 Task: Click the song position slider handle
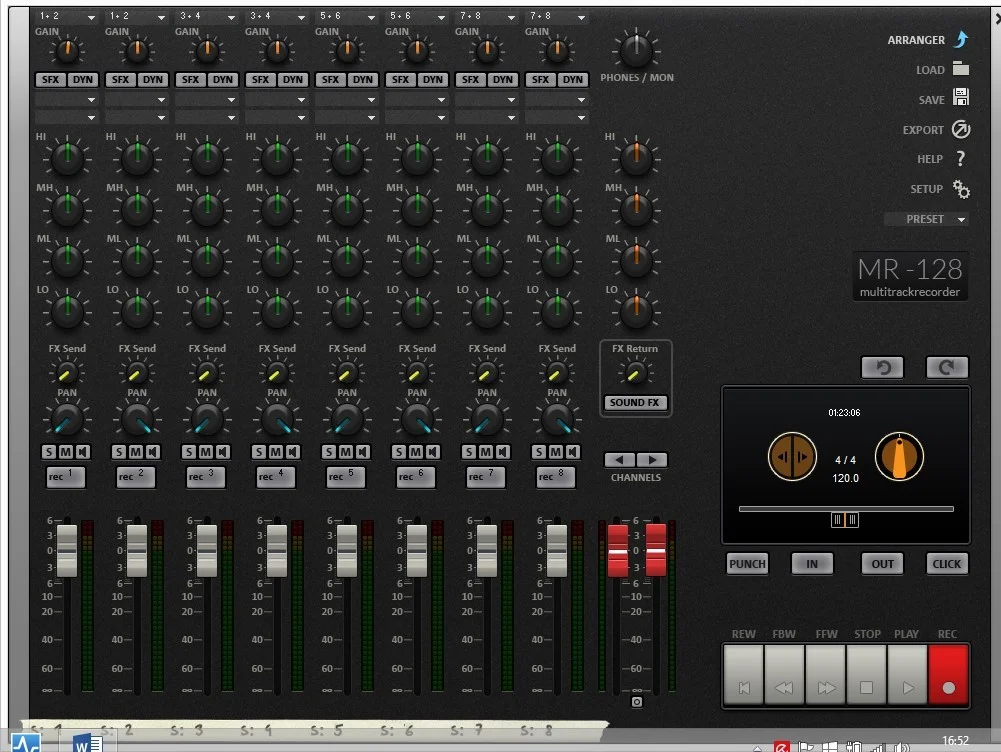(845, 520)
